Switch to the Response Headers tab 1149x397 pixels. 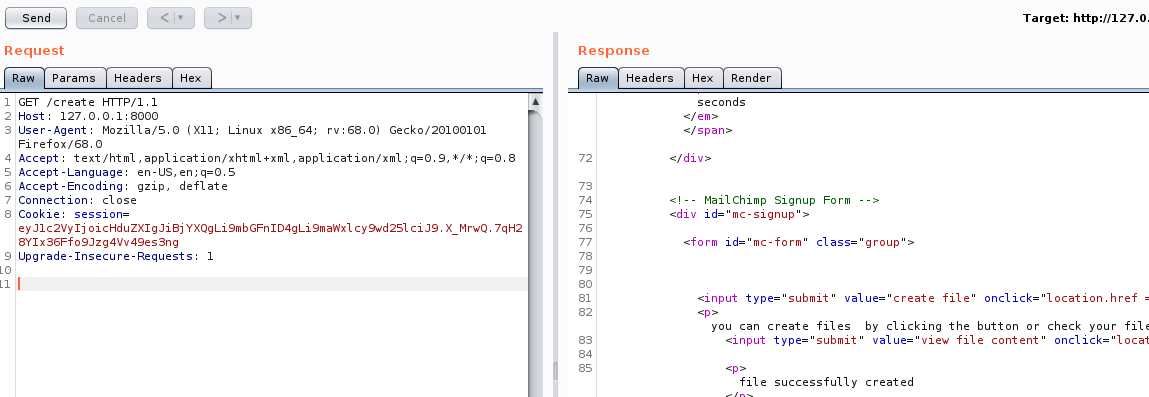point(650,78)
